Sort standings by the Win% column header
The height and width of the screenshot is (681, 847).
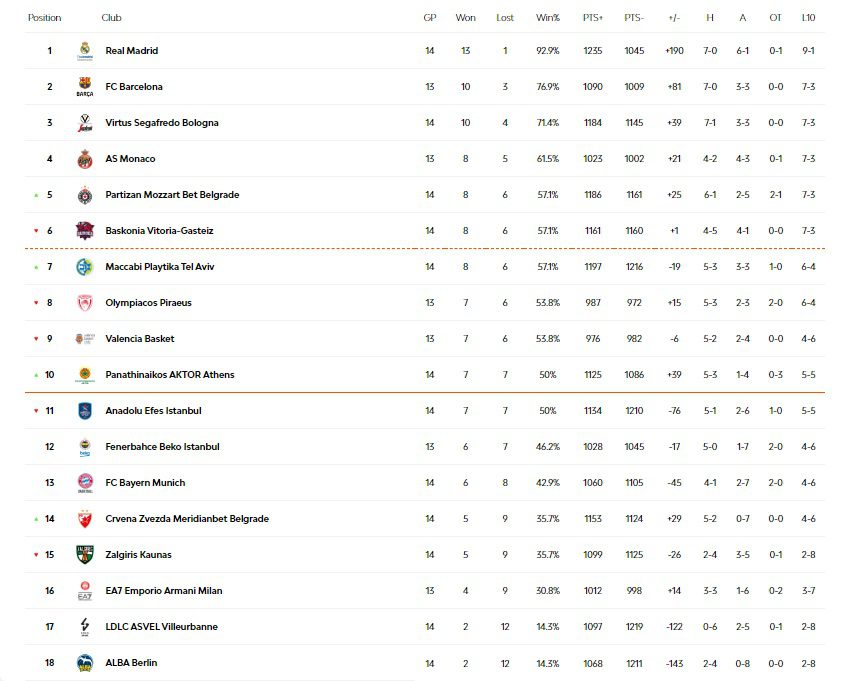[x=548, y=18]
